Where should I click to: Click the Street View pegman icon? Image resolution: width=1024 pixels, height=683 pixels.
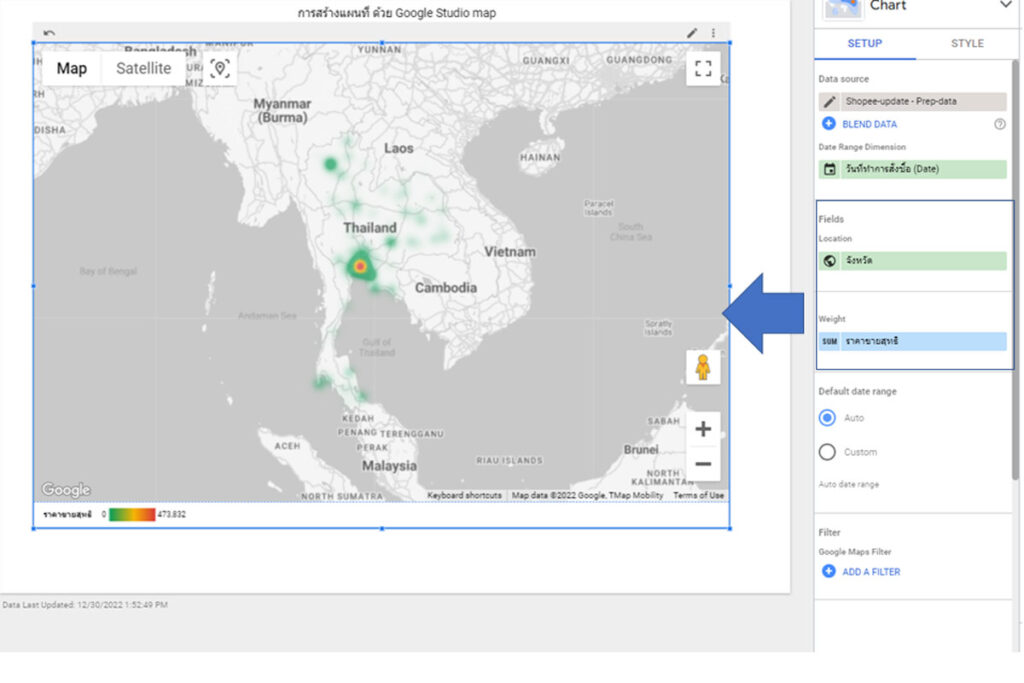pyautogui.click(x=703, y=367)
